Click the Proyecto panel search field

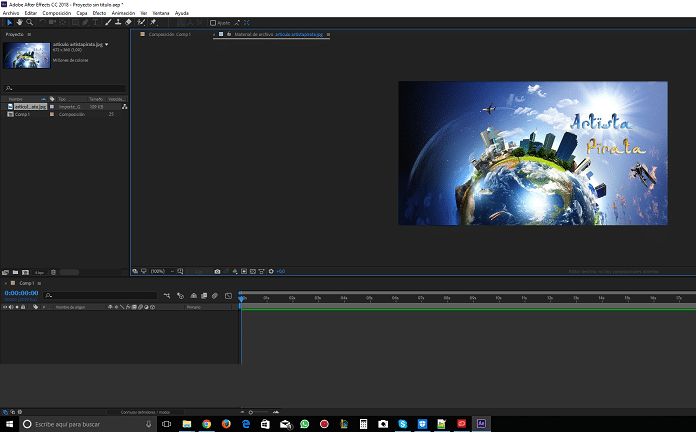pos(64,88)
